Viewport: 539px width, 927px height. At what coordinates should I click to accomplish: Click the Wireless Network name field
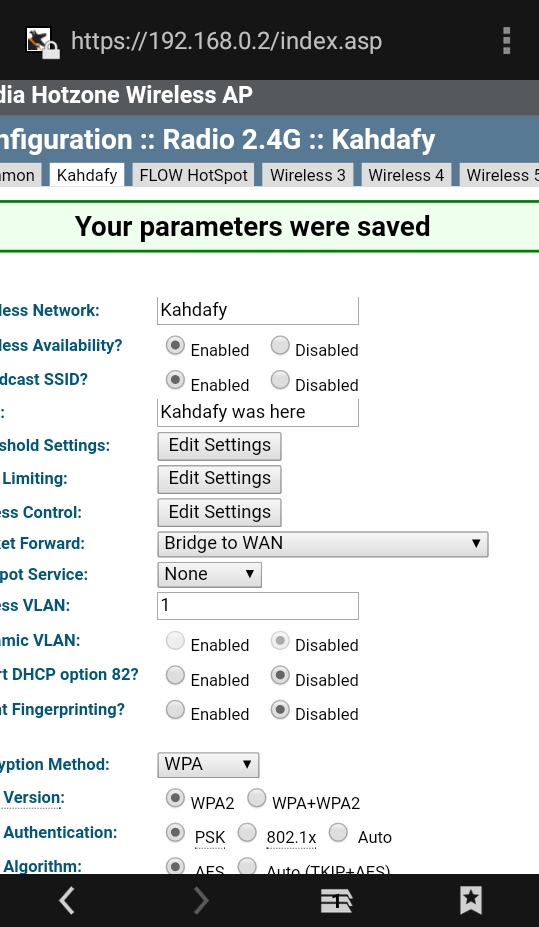click(x=258, y=310)
